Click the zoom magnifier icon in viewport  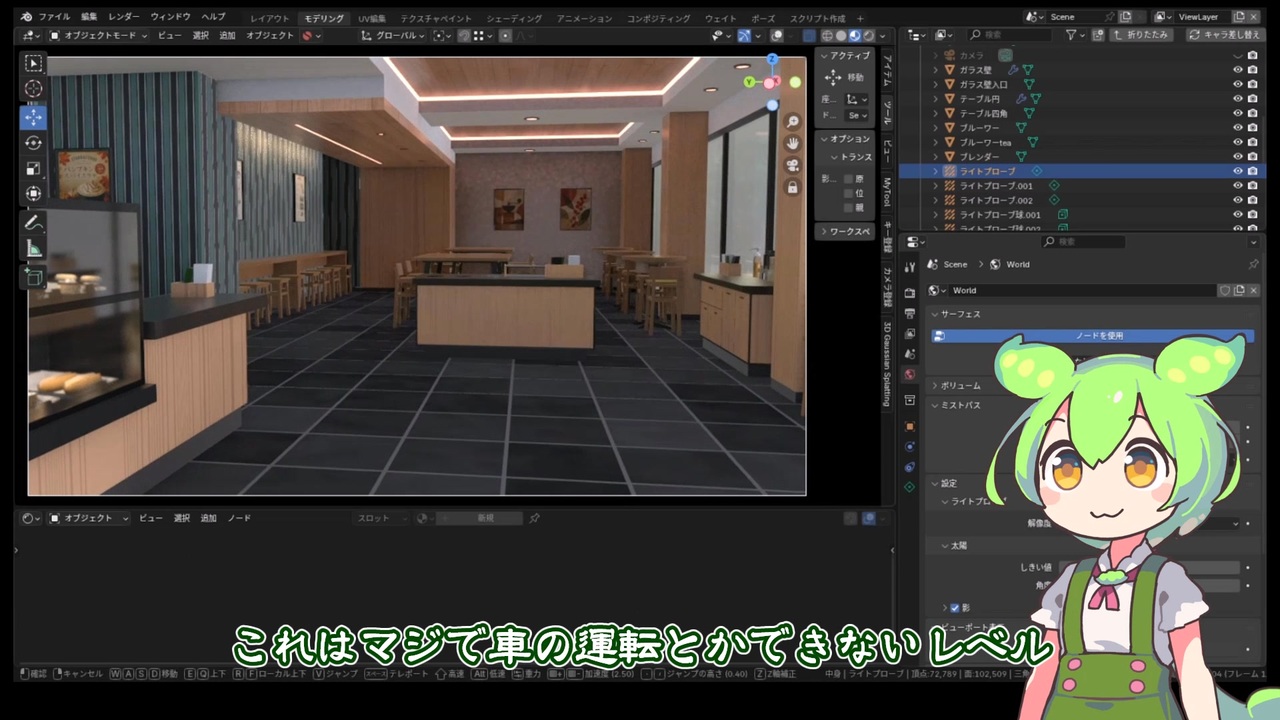tap(793, 121)
